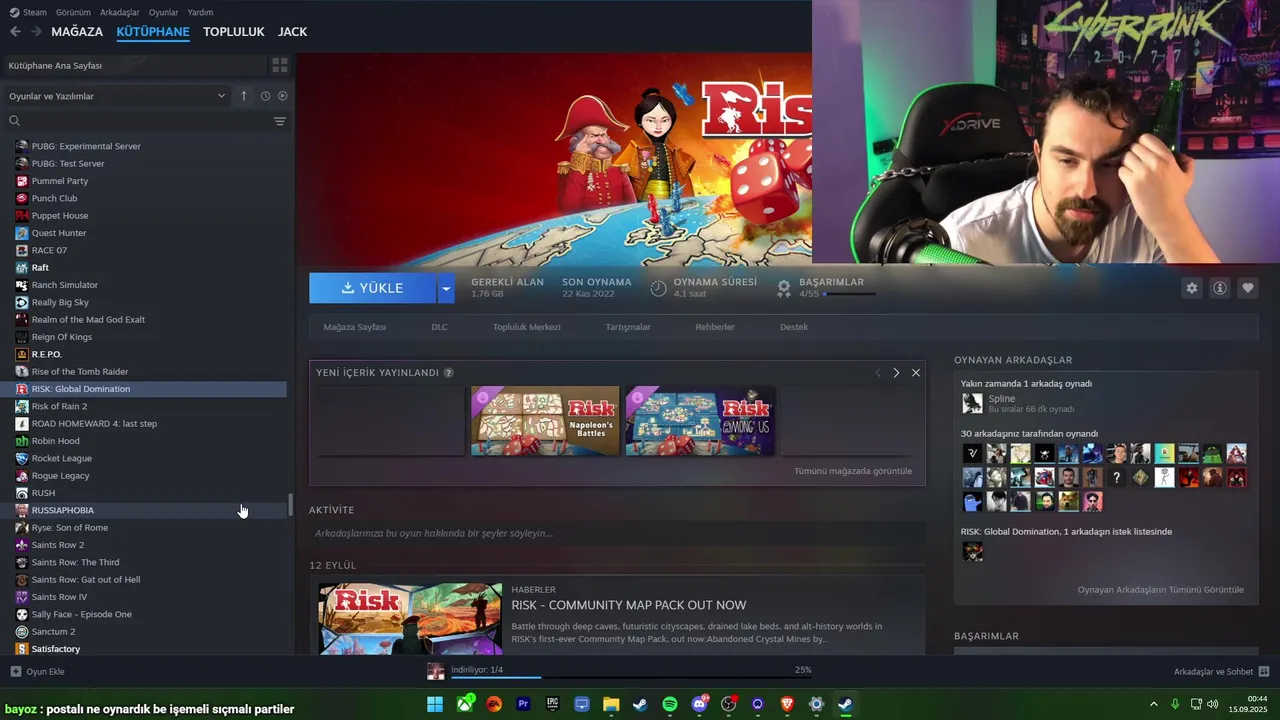Click the recent activity clock icon
Image resolution: width=1280 pixels, height=720 pixels.
click(x=265, y=96)
